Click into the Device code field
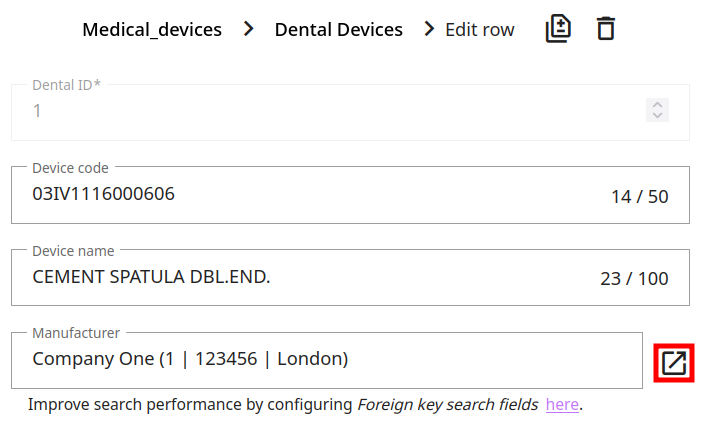Viewport: 704px width, 432px height. tap(300, 195)
